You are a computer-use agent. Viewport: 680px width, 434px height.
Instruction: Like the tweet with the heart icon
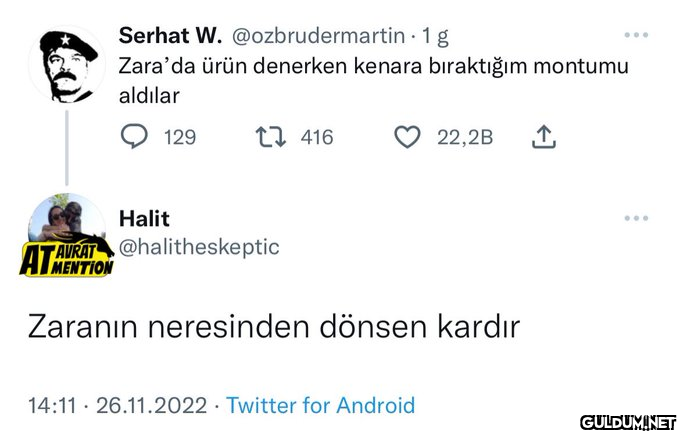[x=407, y=137]
